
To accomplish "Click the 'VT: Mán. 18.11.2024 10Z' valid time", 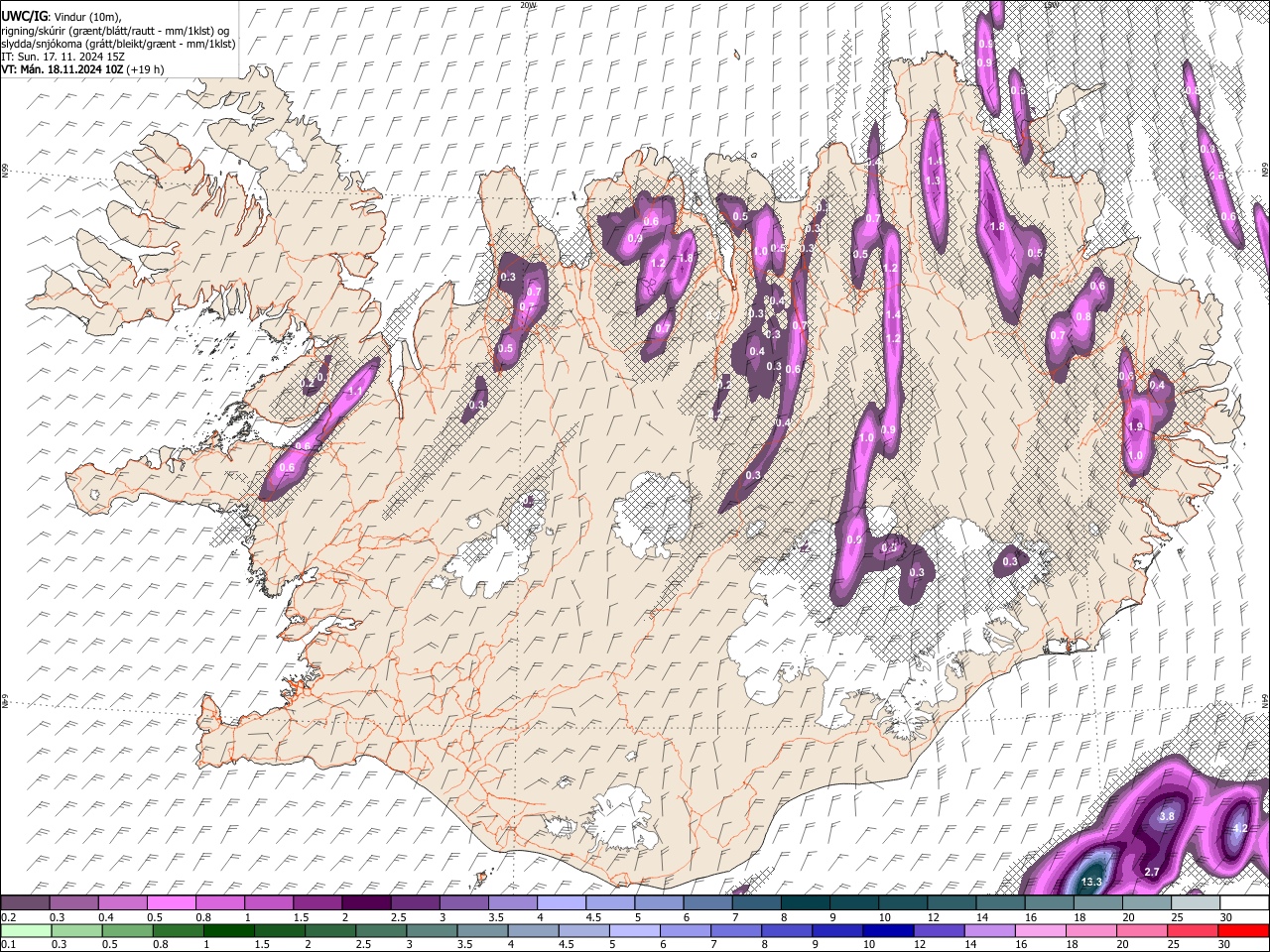I will (61, 69).
